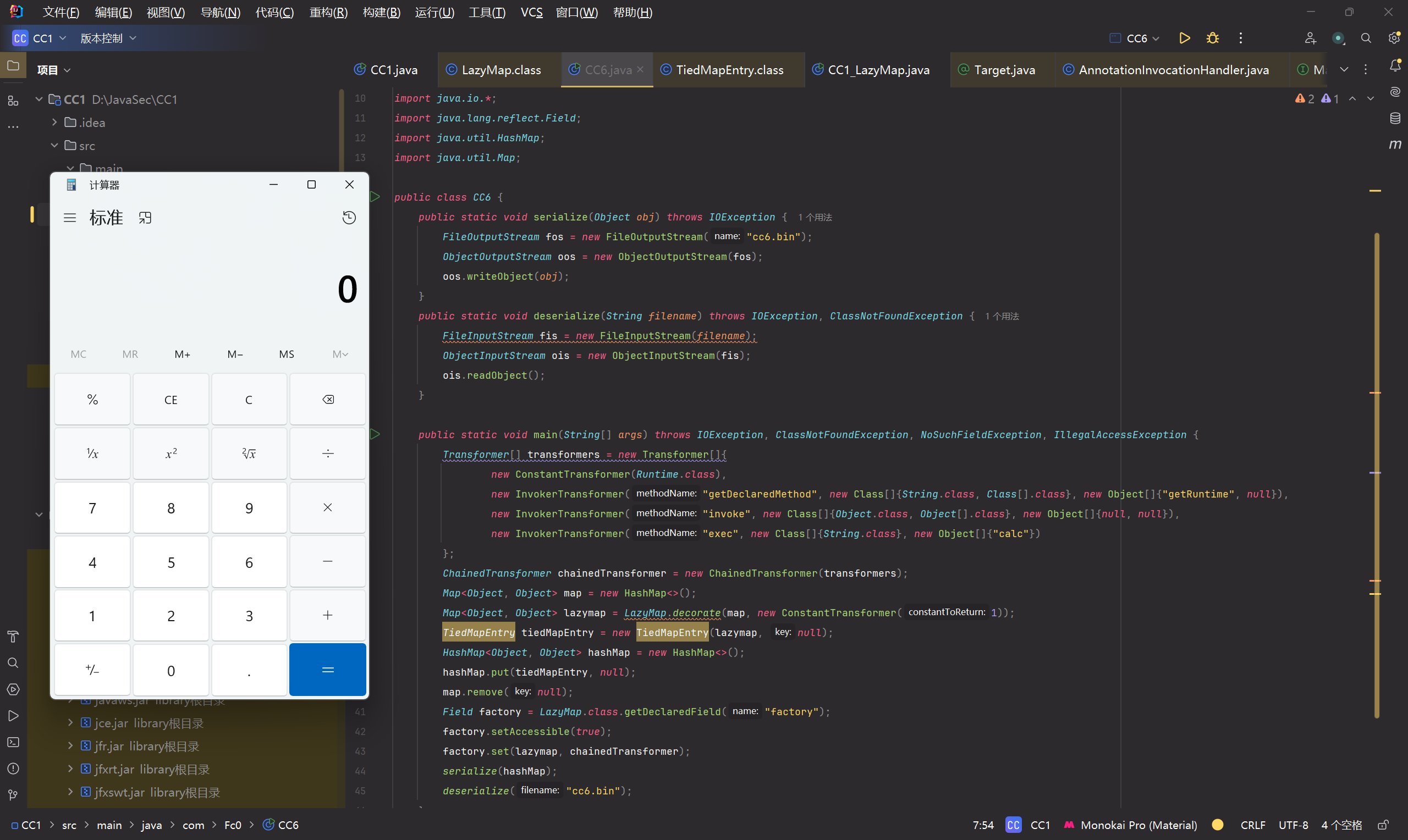Toggle the file read-only lock icon
Image resolution: width=1408 pixels, height=840 pixels.
1383,825
